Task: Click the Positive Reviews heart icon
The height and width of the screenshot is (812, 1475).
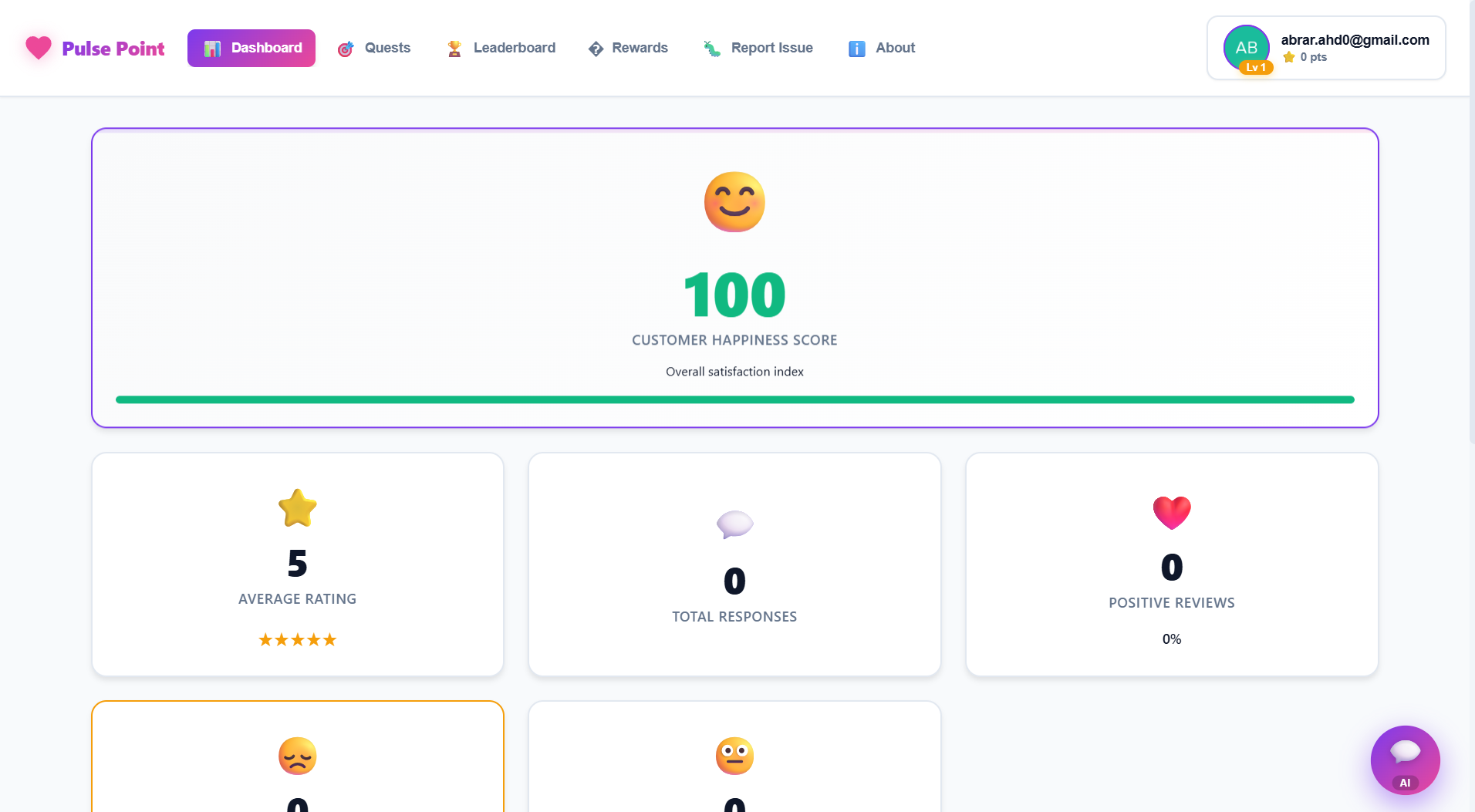Action: pos(1172,512)
